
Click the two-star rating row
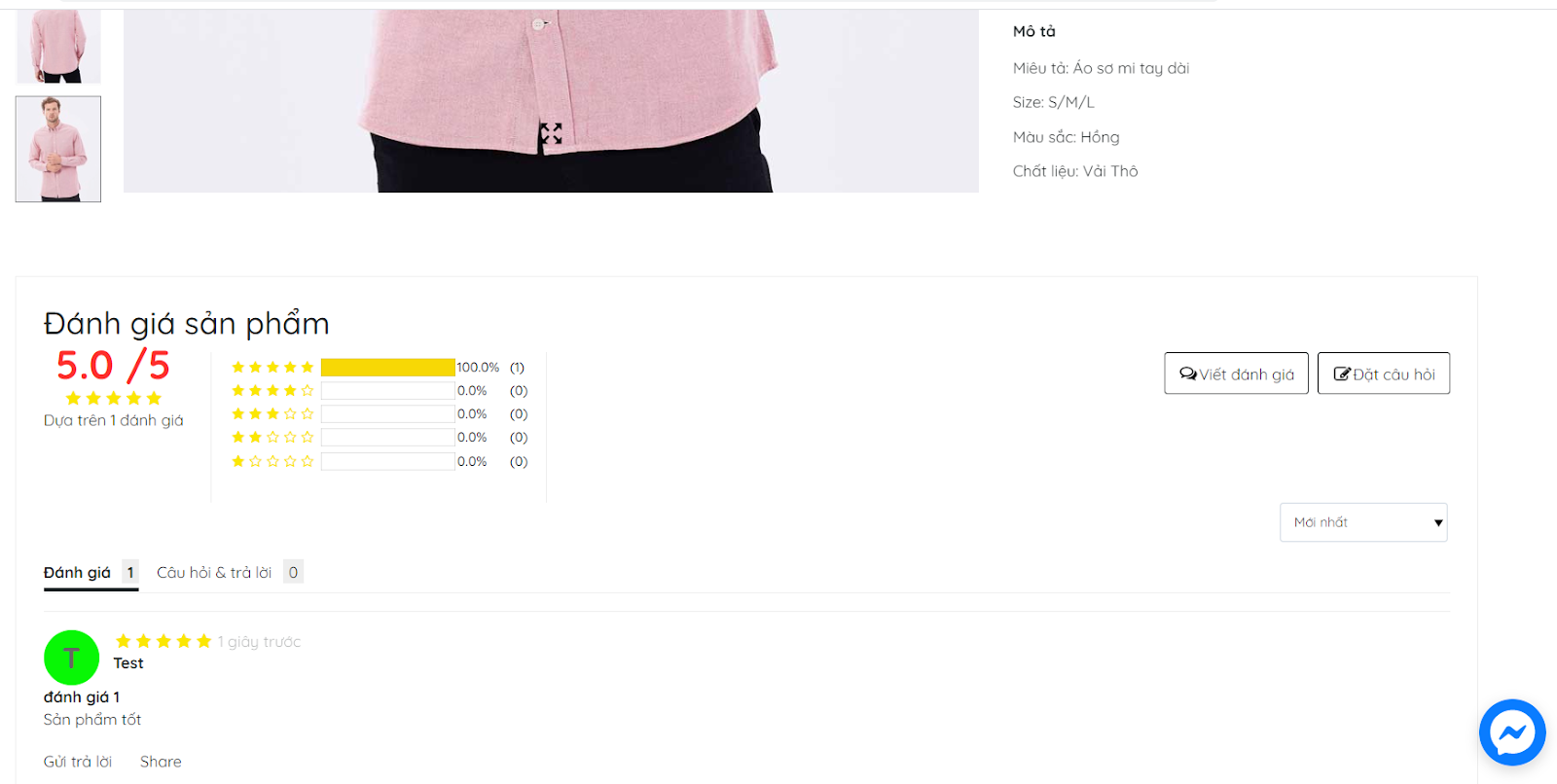pos(272,437)
